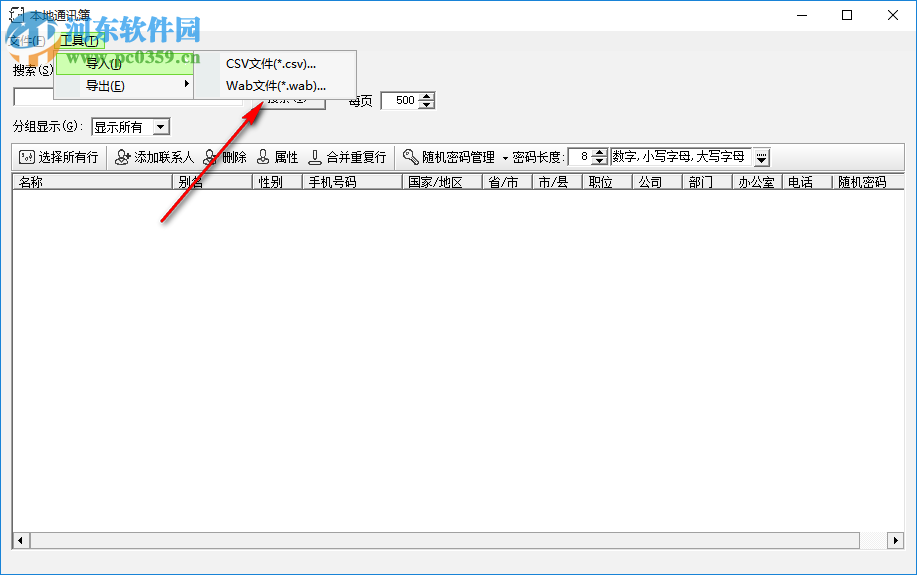The height and width of the screenshot is (575, 917).
Task: Click 国家/地区 column header
Action: [442, 183]
